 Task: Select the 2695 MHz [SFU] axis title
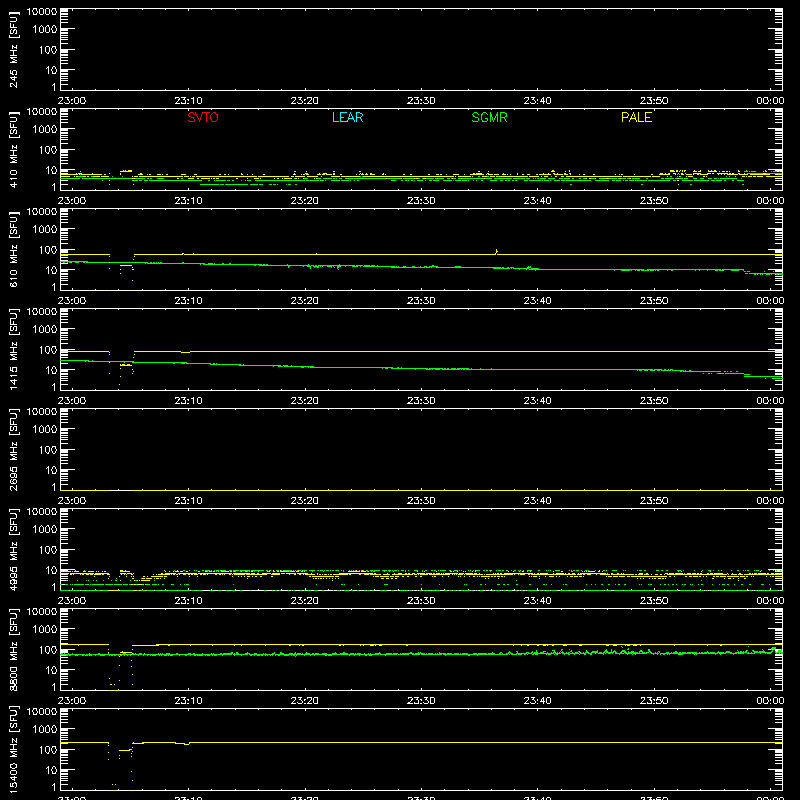point(13,449)
